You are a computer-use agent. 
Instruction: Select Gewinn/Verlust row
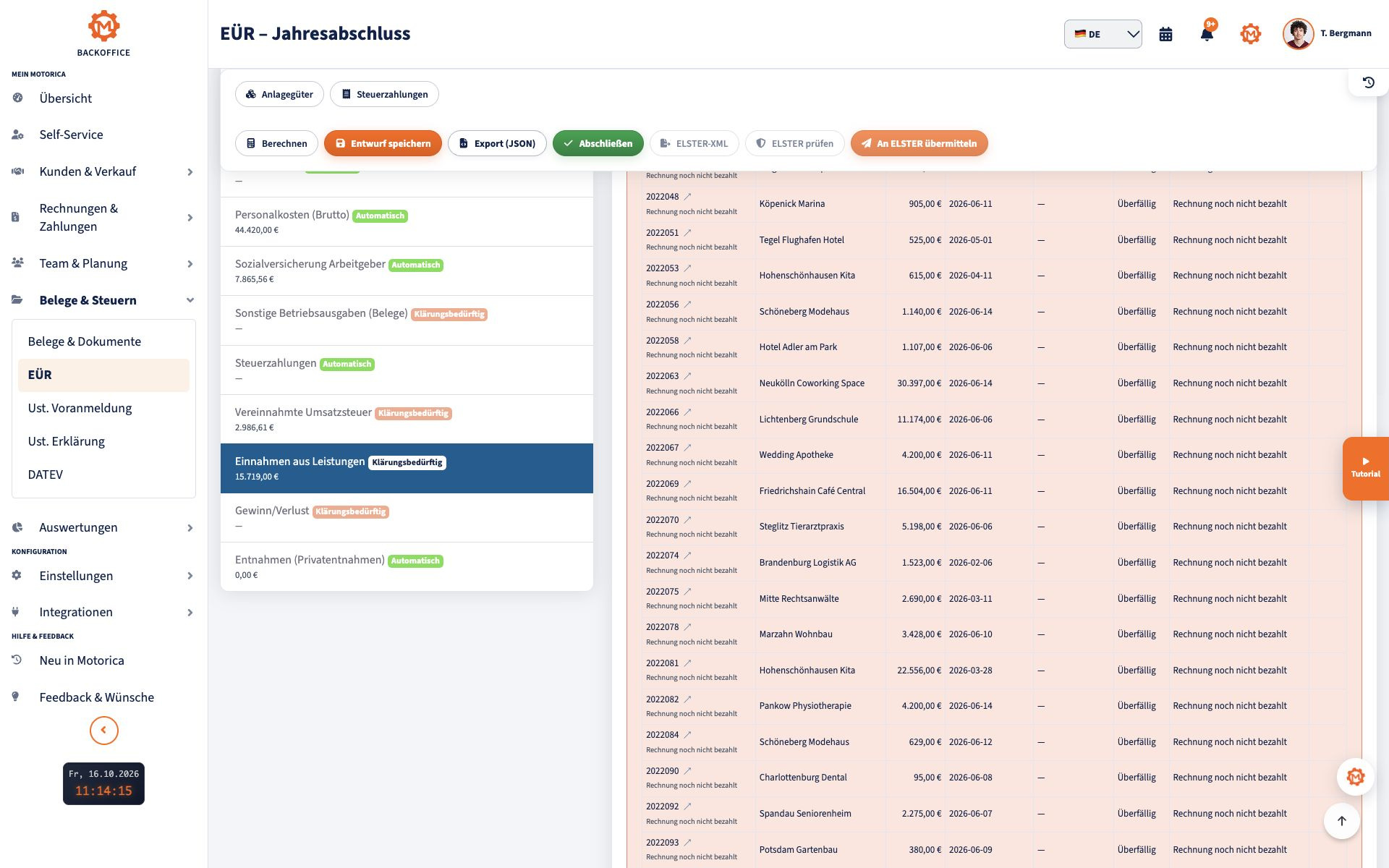(407, 518)
